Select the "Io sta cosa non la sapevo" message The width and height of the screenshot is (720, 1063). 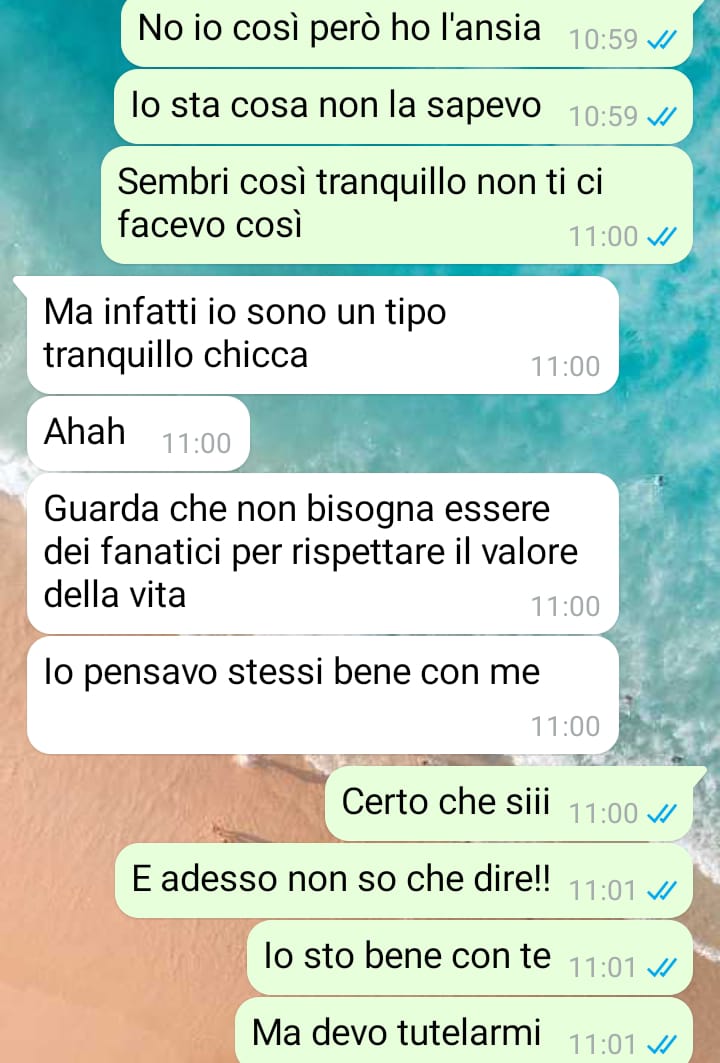403,107
